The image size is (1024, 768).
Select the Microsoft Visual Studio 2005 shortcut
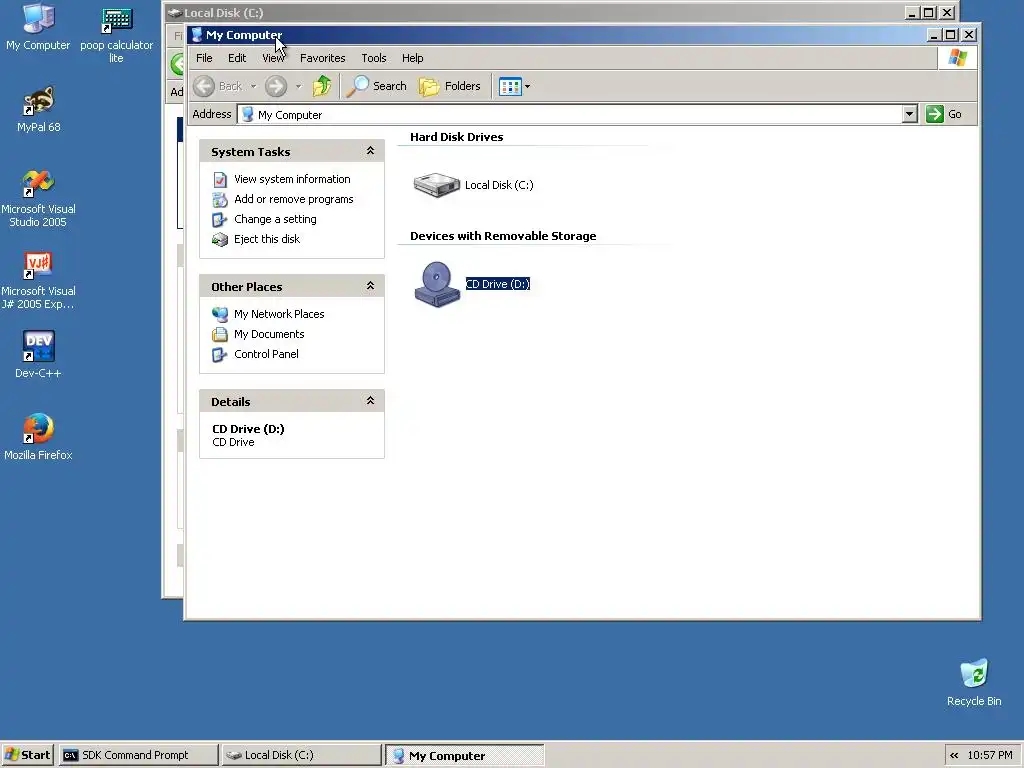tap(39, 199)
